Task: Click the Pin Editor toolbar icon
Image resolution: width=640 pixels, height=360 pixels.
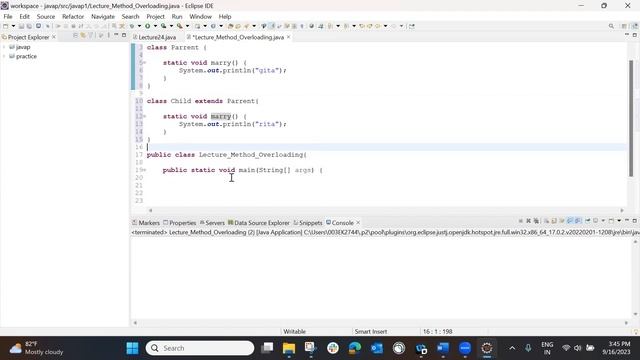Action: [411, 26]
